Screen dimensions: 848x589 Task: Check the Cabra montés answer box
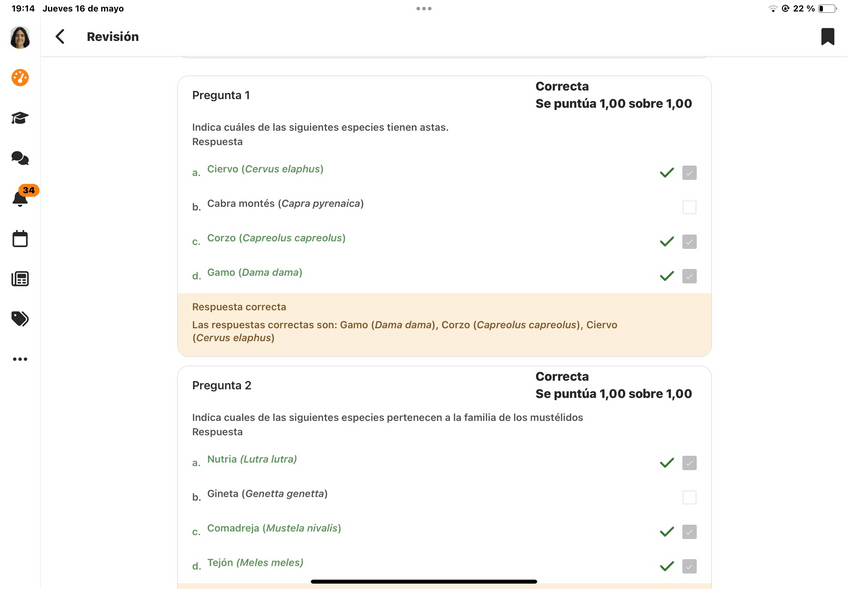point(689,207)
